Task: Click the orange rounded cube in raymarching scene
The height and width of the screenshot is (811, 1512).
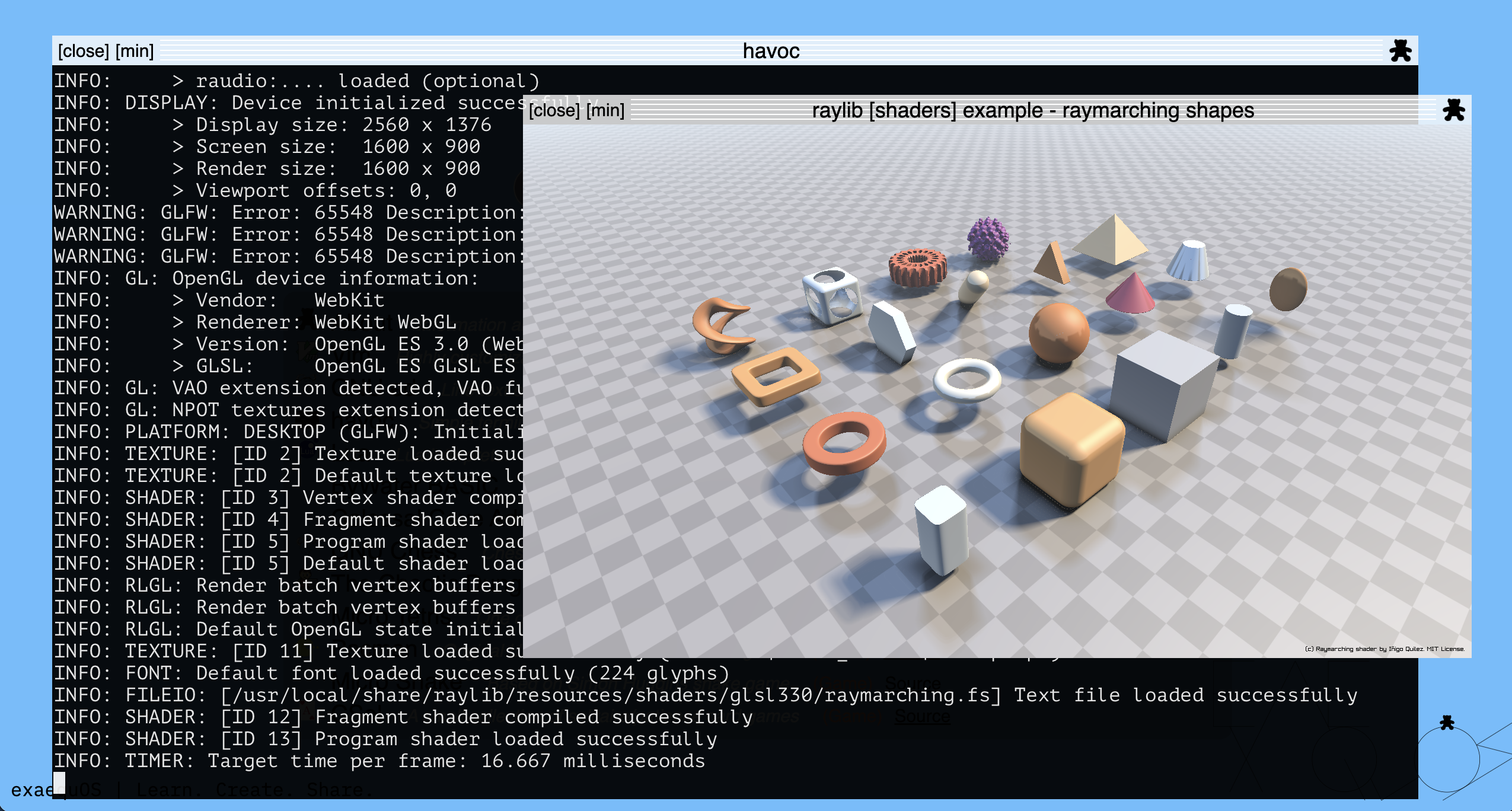Action: click(1071, 451)
